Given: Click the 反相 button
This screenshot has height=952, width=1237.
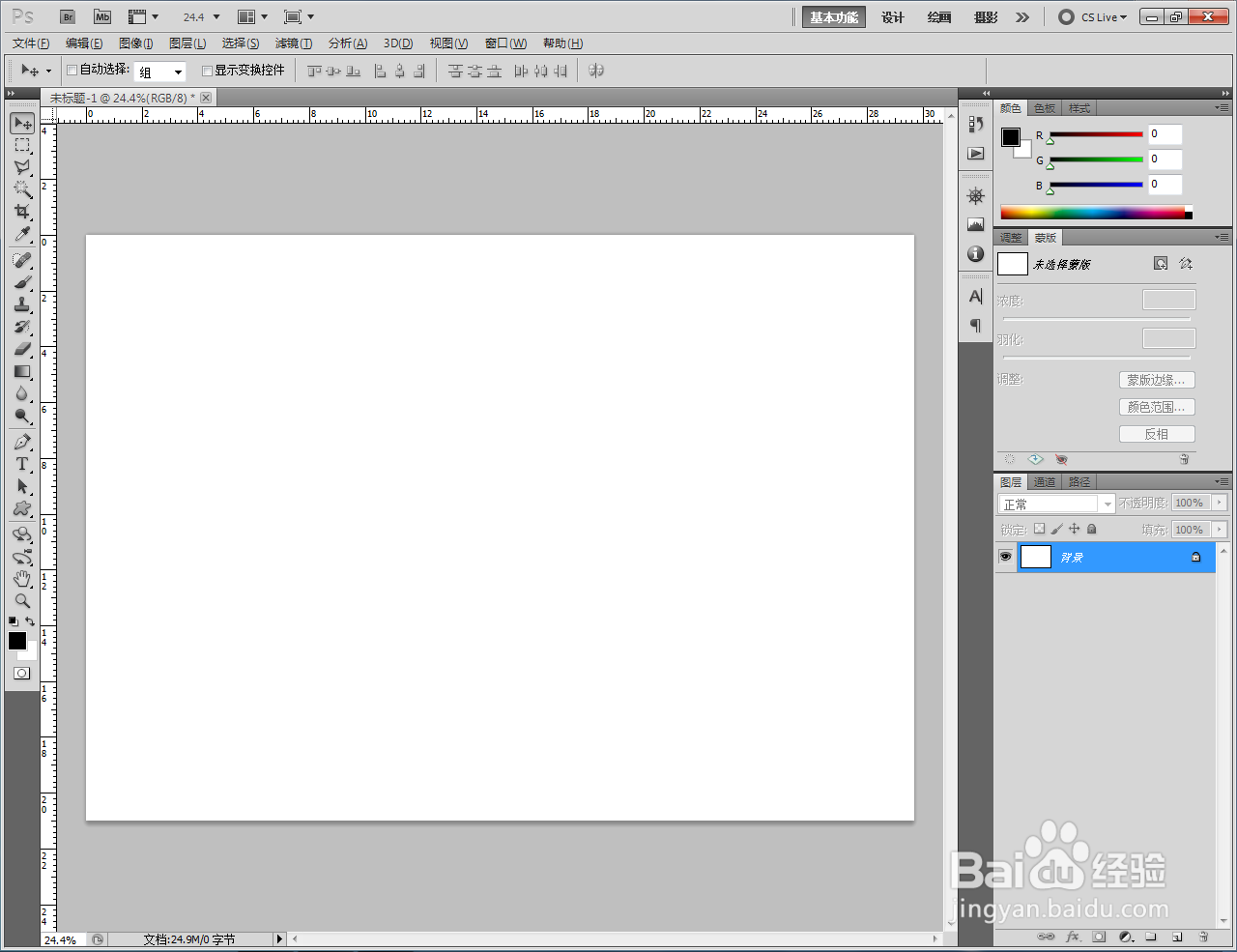Looking at the screenshot, I should [1157, 434].
